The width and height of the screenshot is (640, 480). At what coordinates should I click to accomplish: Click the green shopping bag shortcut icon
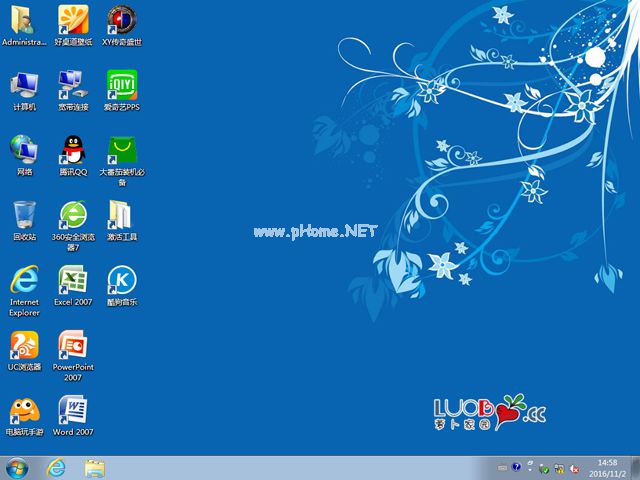coord(122,150)
